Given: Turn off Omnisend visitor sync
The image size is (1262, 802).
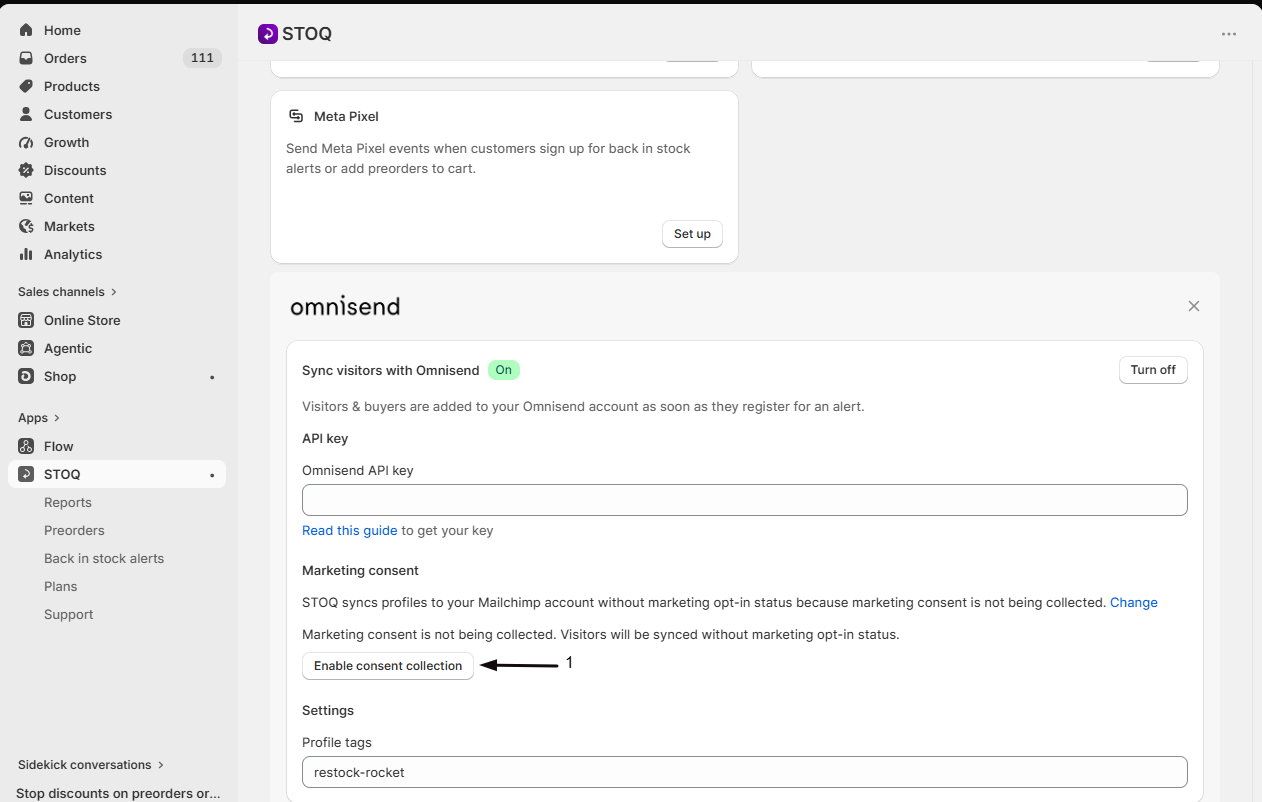Looking at the screenshot, I should coord(1153,370).
